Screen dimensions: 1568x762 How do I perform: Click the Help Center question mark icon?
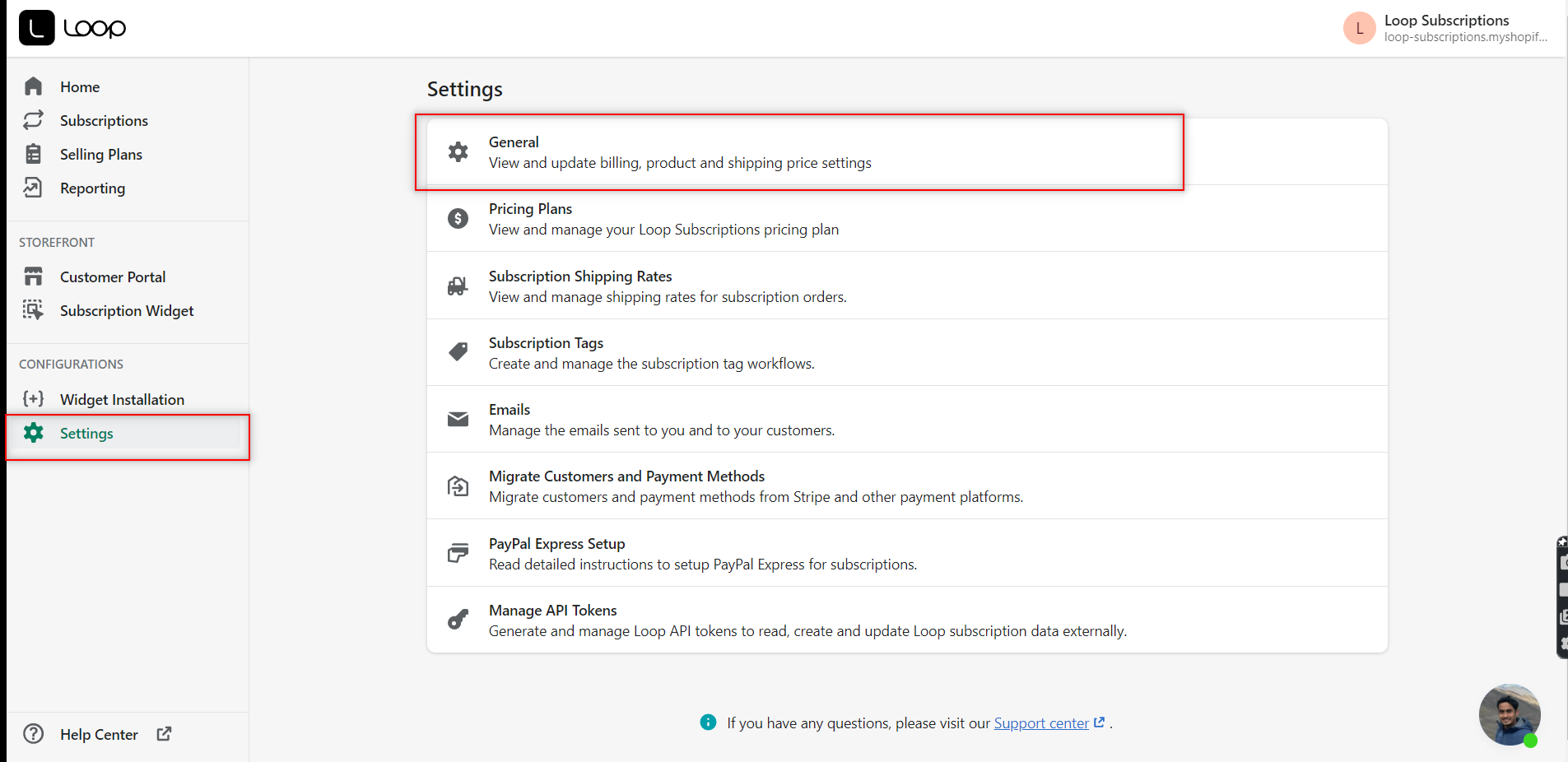(x=33, y=734)
